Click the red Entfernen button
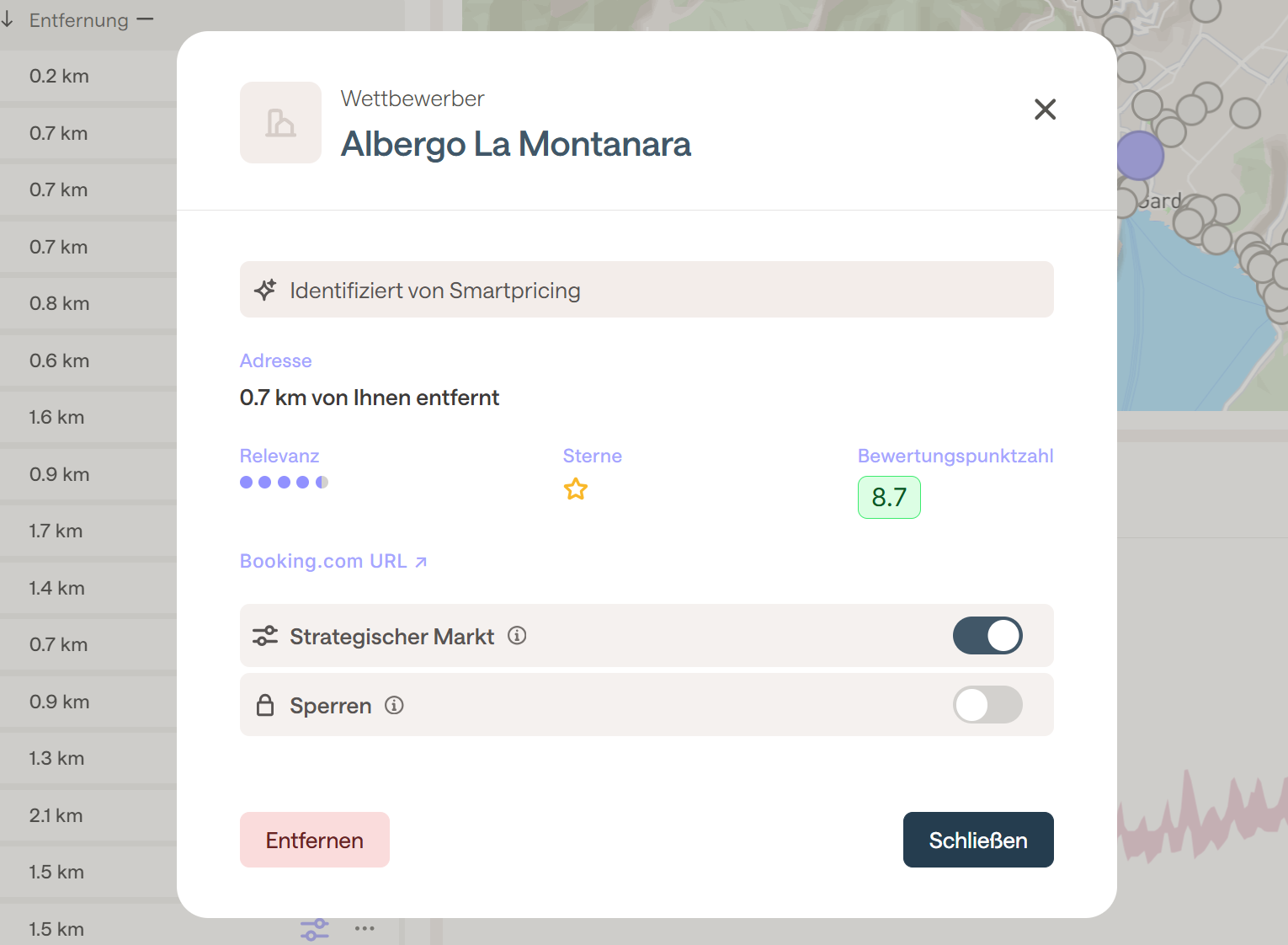This screenshot has width=1288, height=945. coord(315,840)
